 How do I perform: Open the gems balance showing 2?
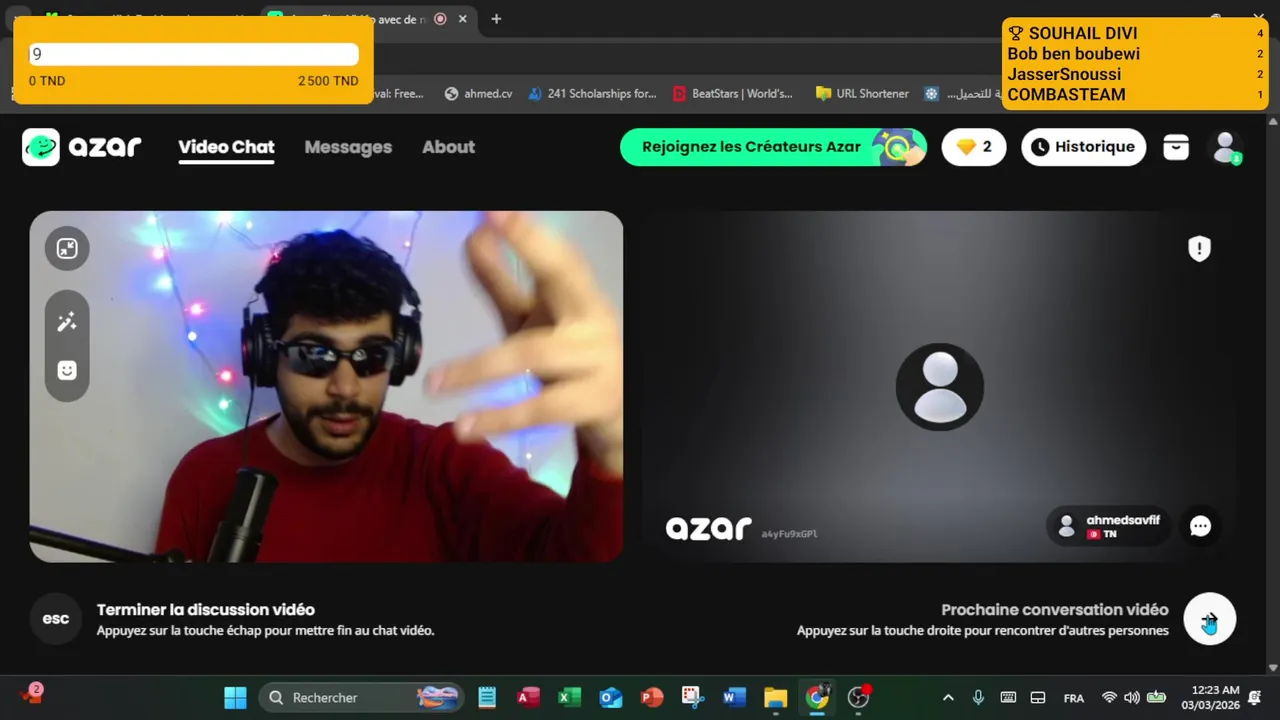(x=974, y=147)
